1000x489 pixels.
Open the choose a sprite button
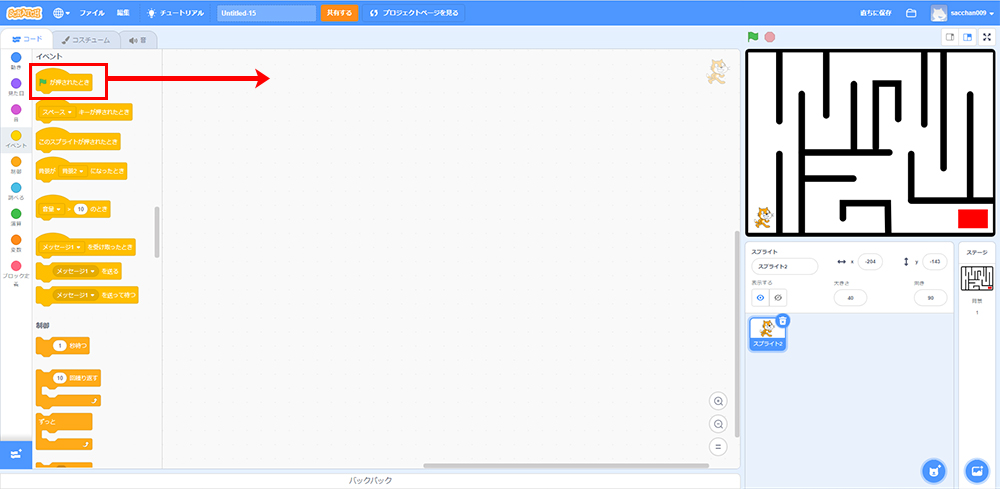933,470
